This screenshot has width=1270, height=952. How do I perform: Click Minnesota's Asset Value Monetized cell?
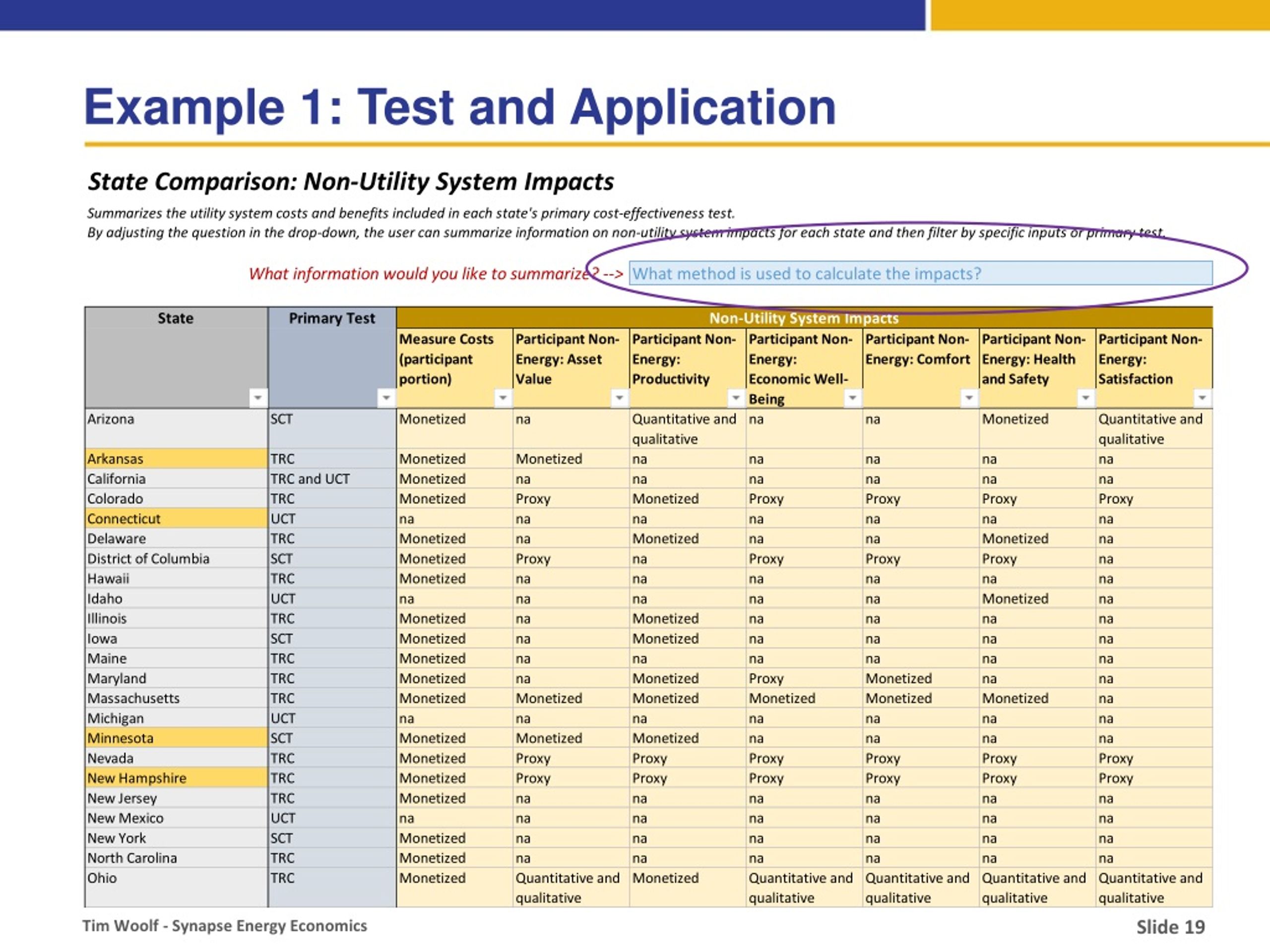pyautogui.click(x=571, y=738)
